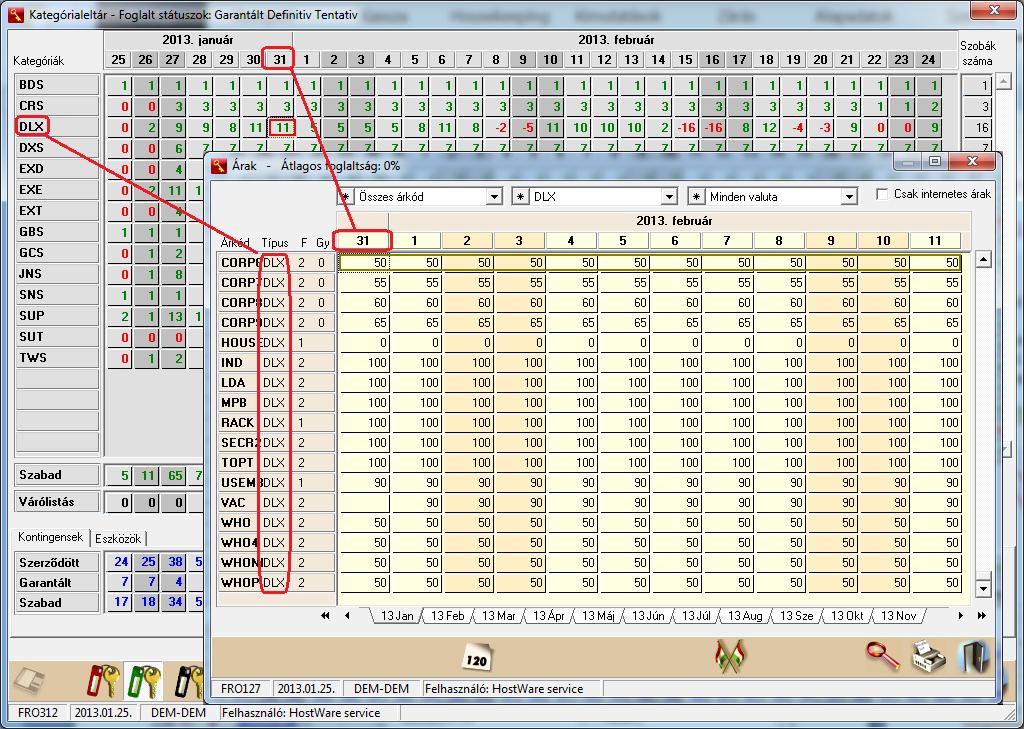Select the CORP6 rate code row header

click(240, 263)
